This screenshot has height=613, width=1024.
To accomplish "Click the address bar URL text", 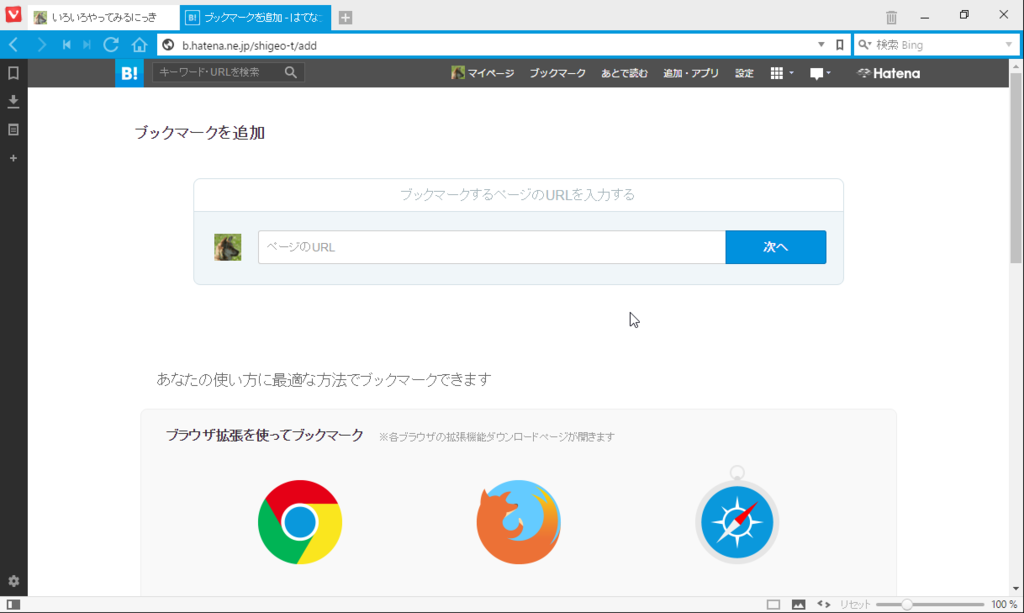I will (x=249, y=46).
